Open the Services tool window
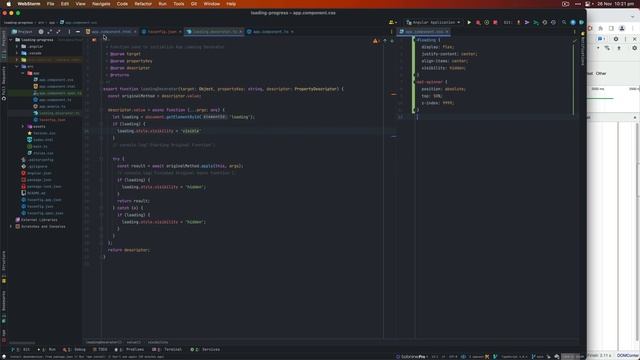 205,349
